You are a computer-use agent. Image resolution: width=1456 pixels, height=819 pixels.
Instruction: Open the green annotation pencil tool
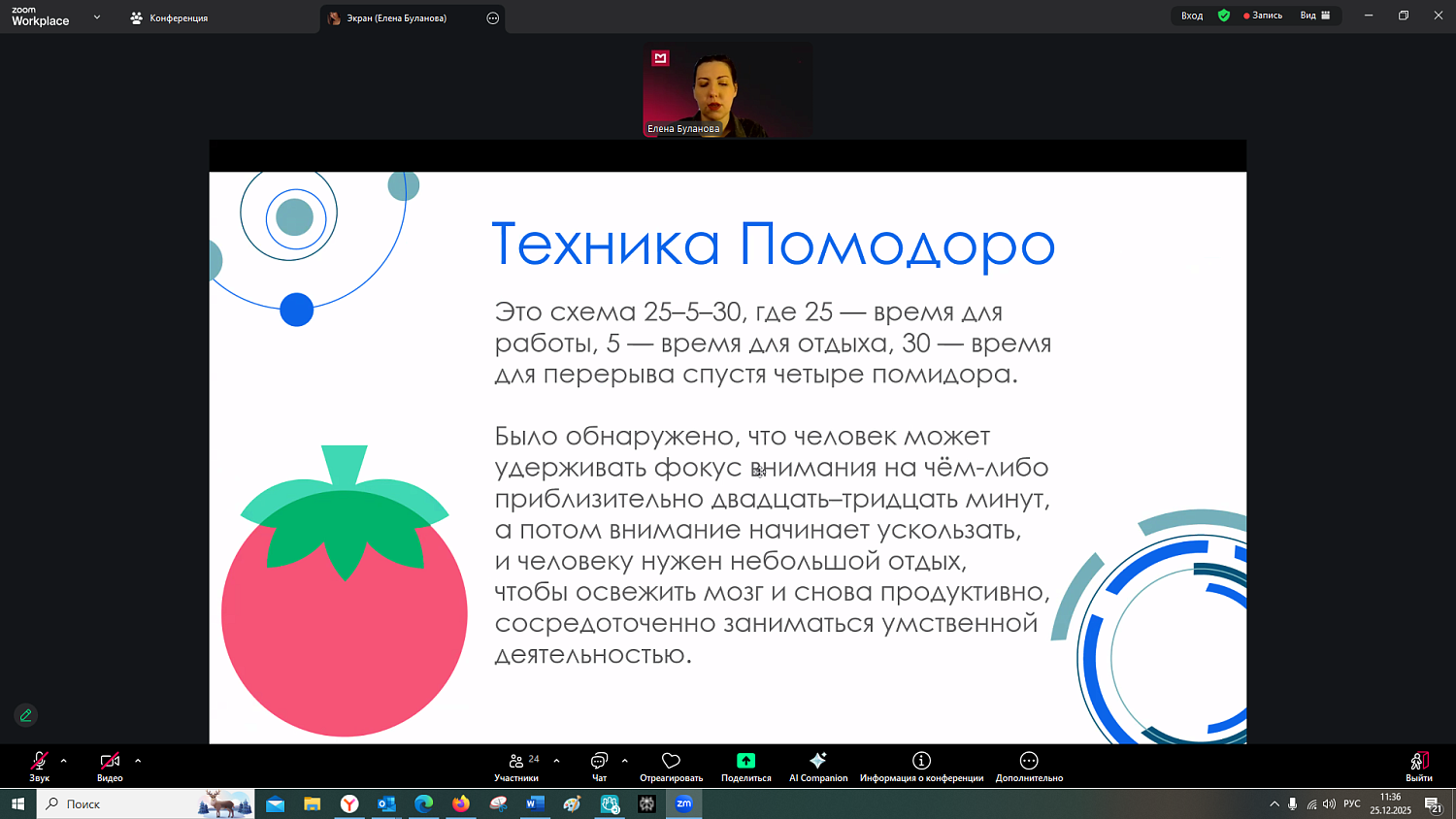coord(25,715)
